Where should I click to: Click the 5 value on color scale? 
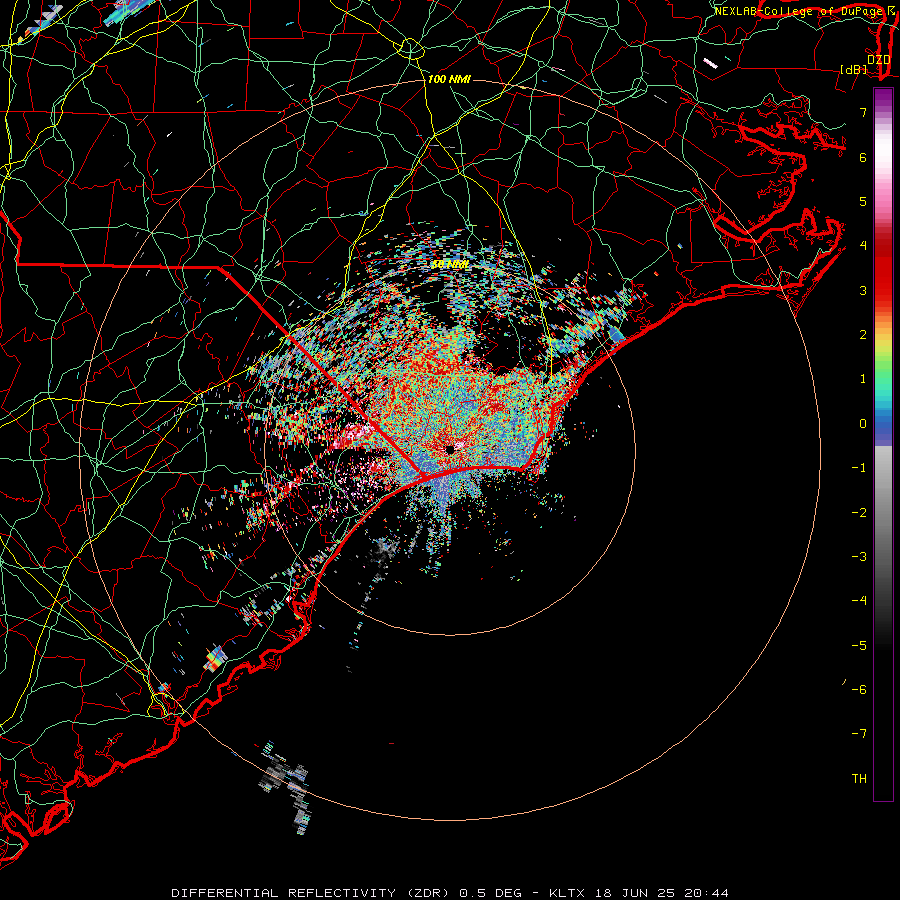point(863,201)
